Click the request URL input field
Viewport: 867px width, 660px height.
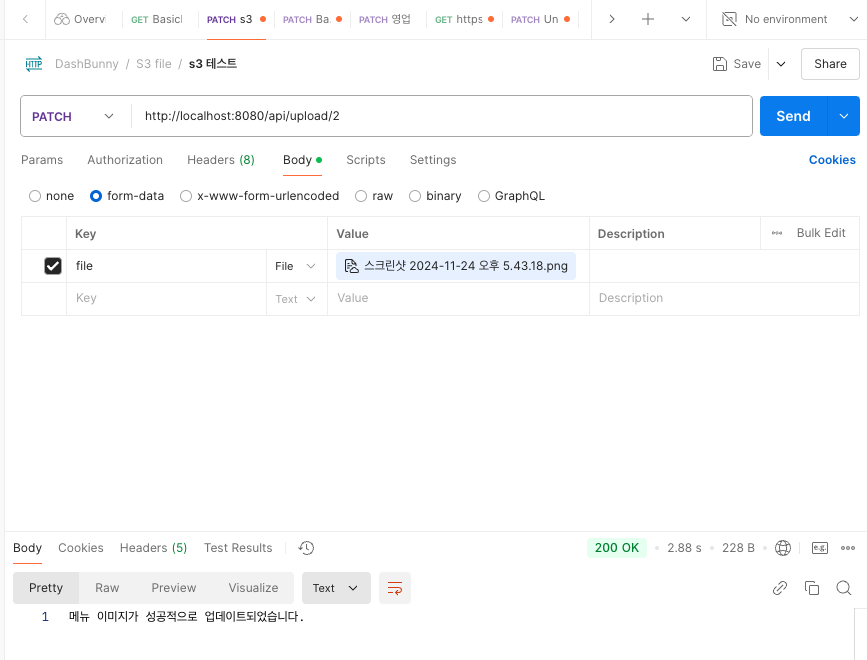[x=440, y=116]
